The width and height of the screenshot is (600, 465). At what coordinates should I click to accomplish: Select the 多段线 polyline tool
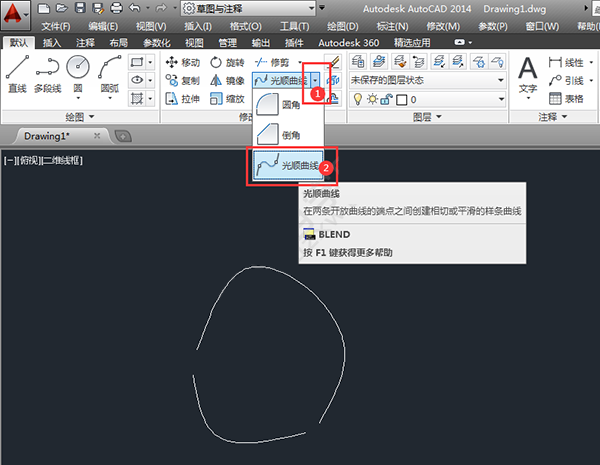(x=47, y=75)
